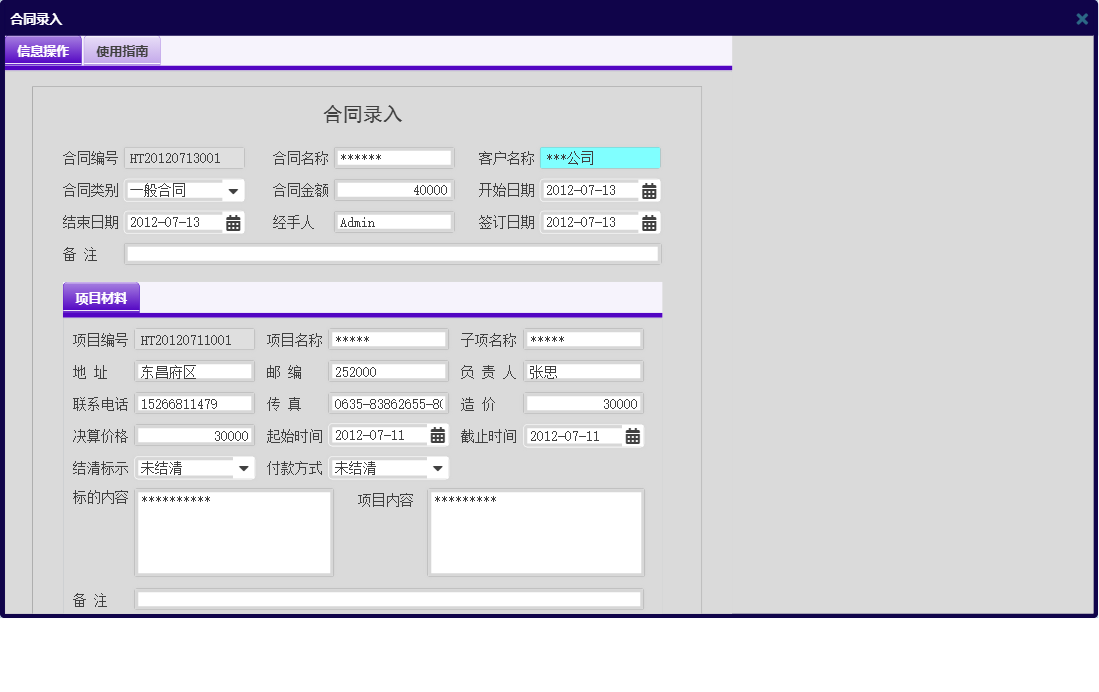Select the highlighted 客户名称 field

(x=599, y=157)
